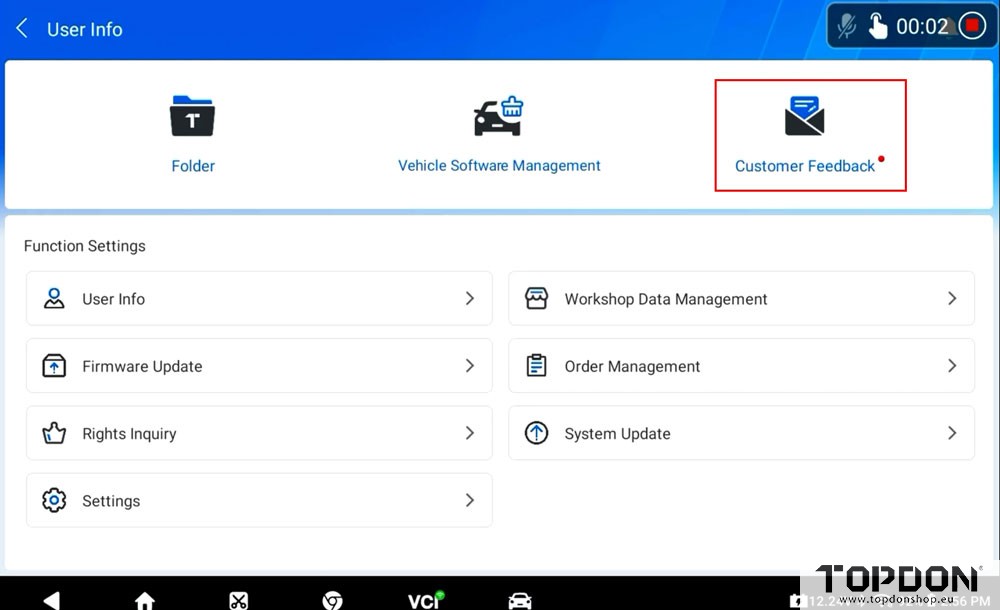Open the Order Management entry

[x=741, y=366]
